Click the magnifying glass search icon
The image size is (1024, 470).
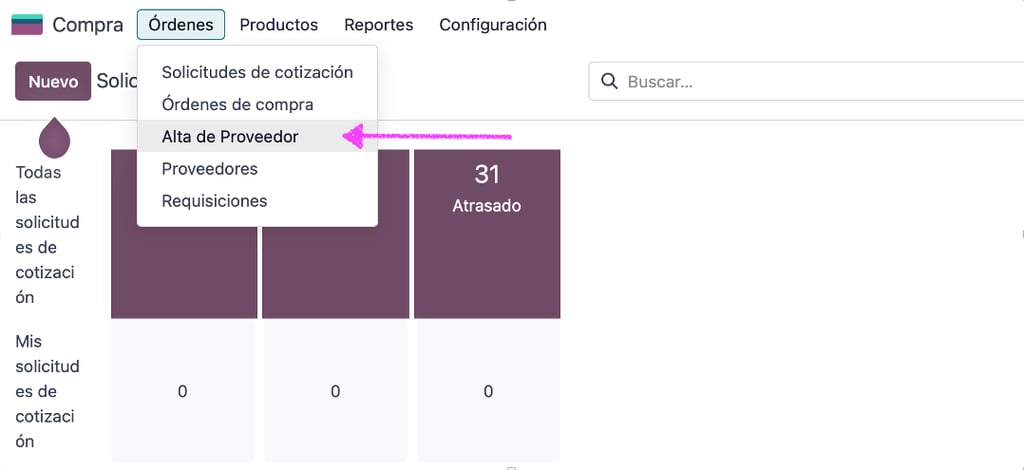coord(609,82)
